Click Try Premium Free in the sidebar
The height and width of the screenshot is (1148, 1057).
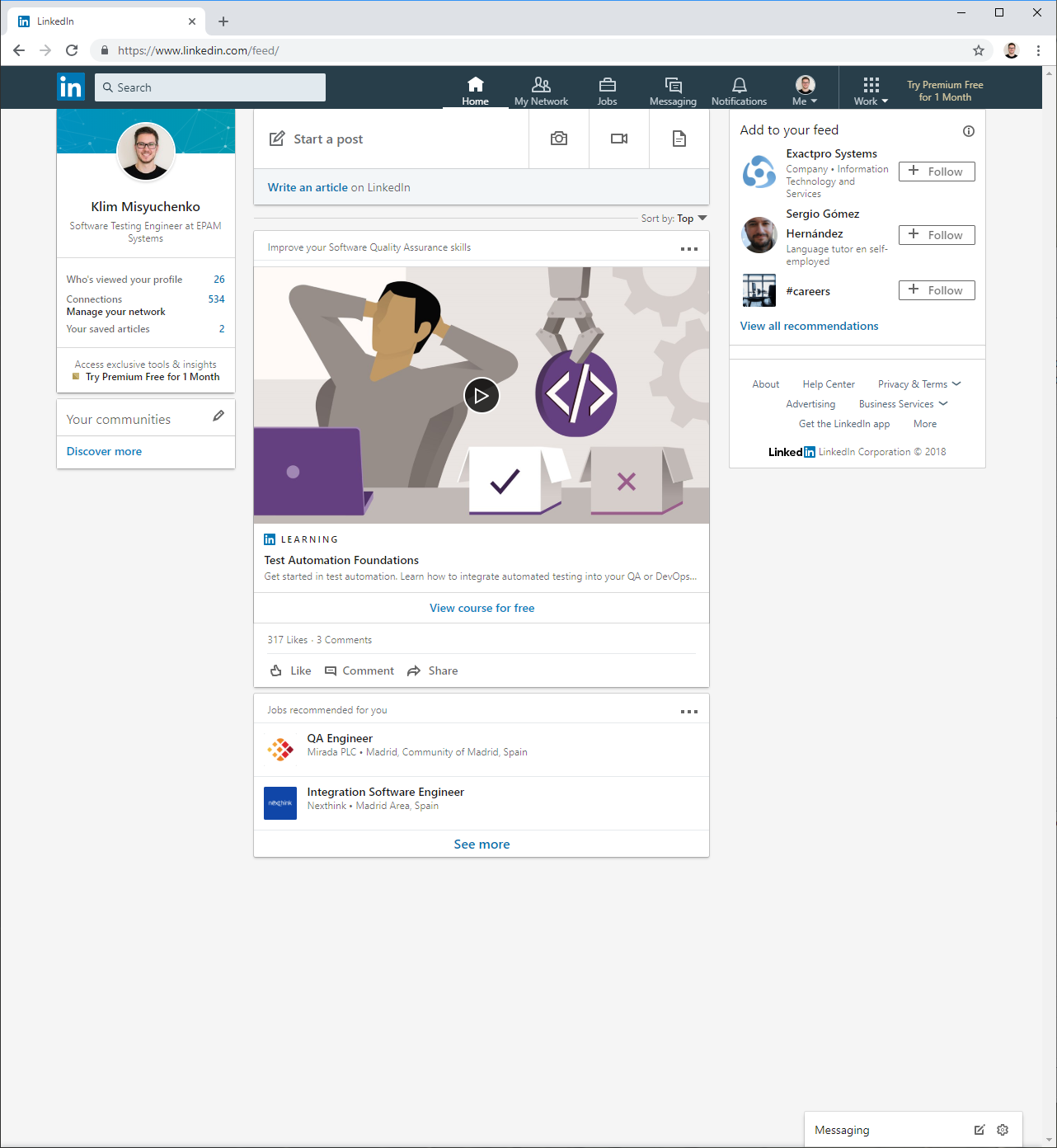pos(153,377)
